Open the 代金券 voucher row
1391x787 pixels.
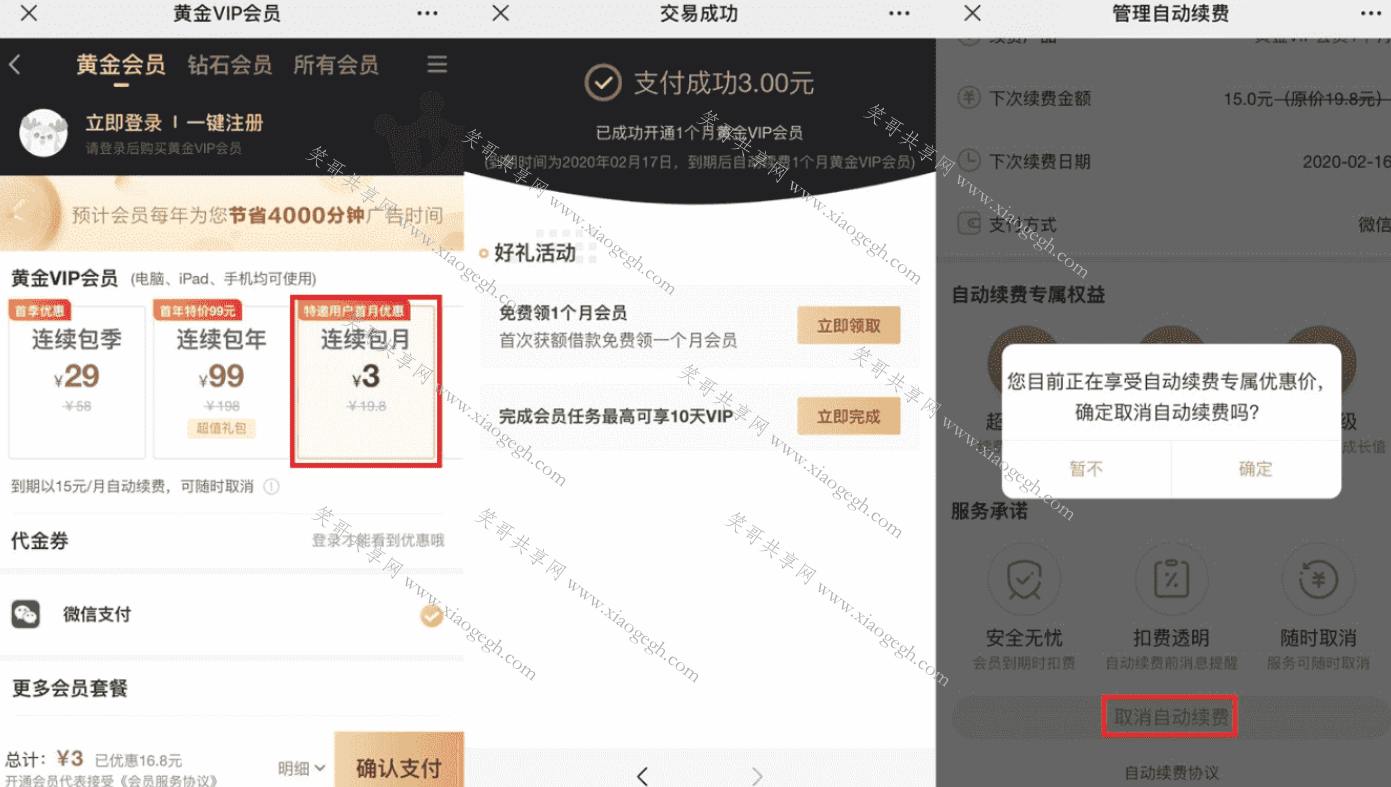pos(232,541)
